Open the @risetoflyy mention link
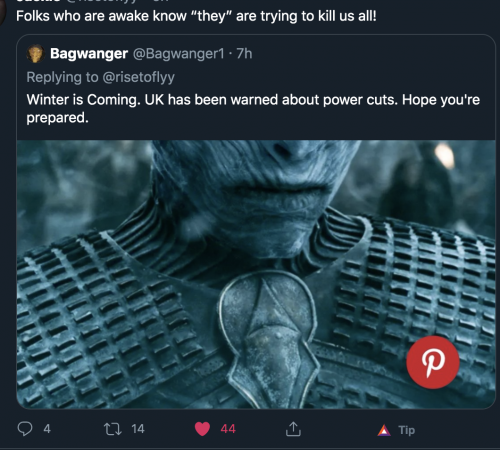Image resolution: width=500 pixels, height=450 pixels. coord(138,77)
